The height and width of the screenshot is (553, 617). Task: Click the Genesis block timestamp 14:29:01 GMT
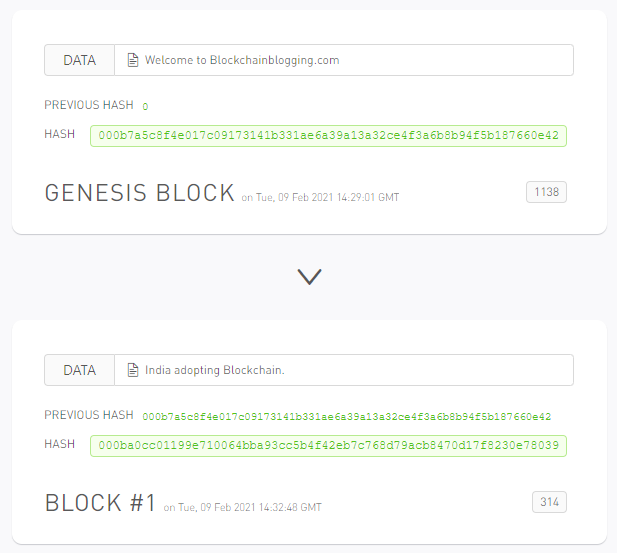coord(320,198)
